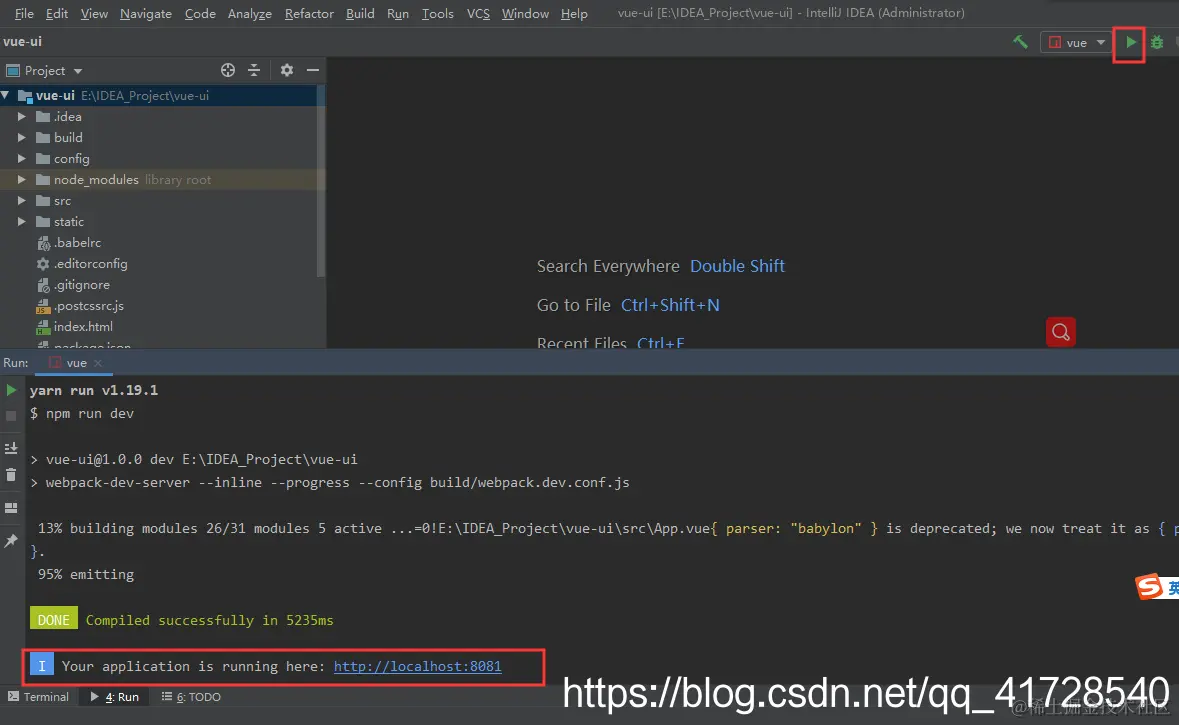This screenshot has width=1179, height=725.
Task: Open the File menu
Action: tap(24, 14)
